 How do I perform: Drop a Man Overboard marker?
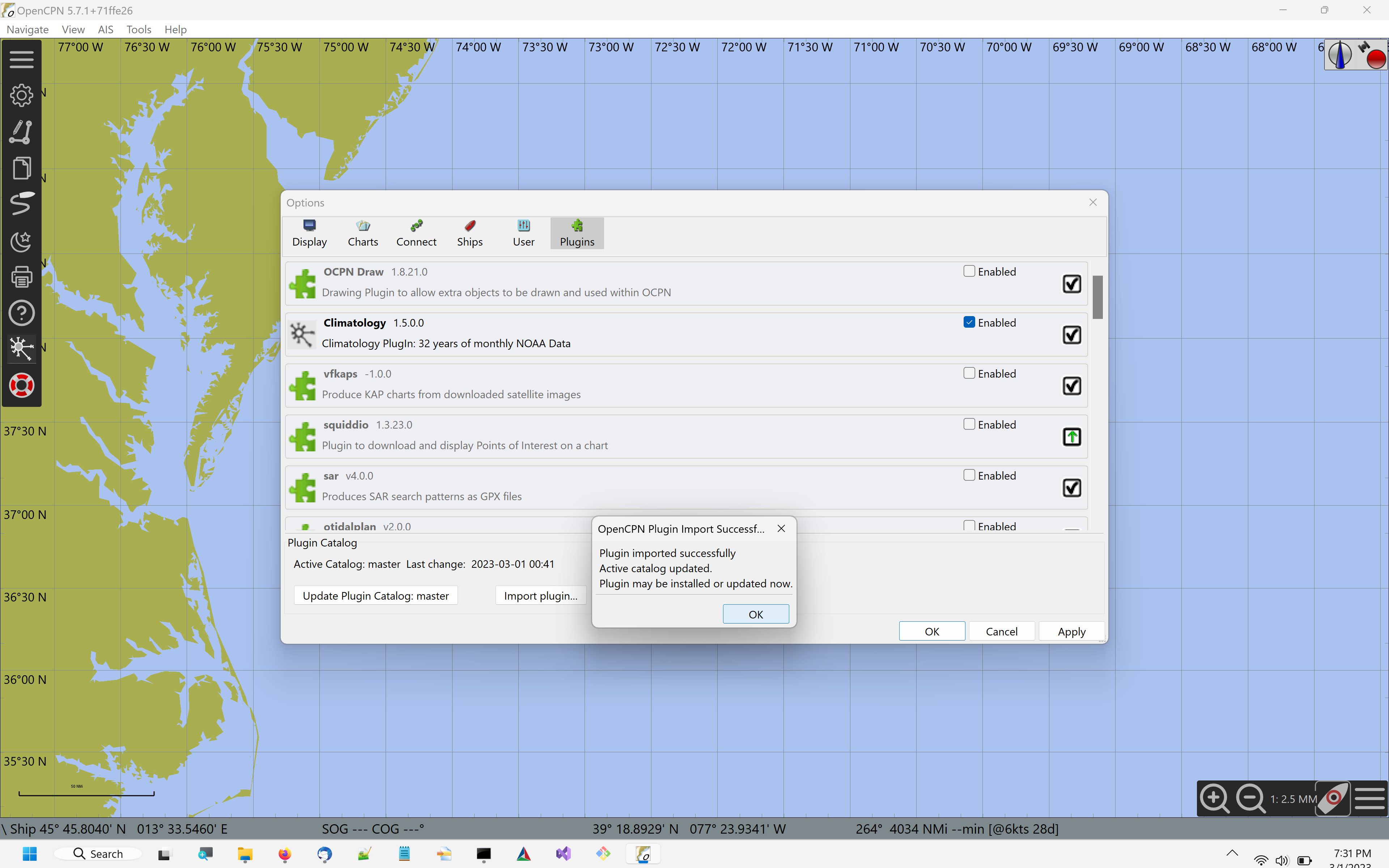pos(22,385)
